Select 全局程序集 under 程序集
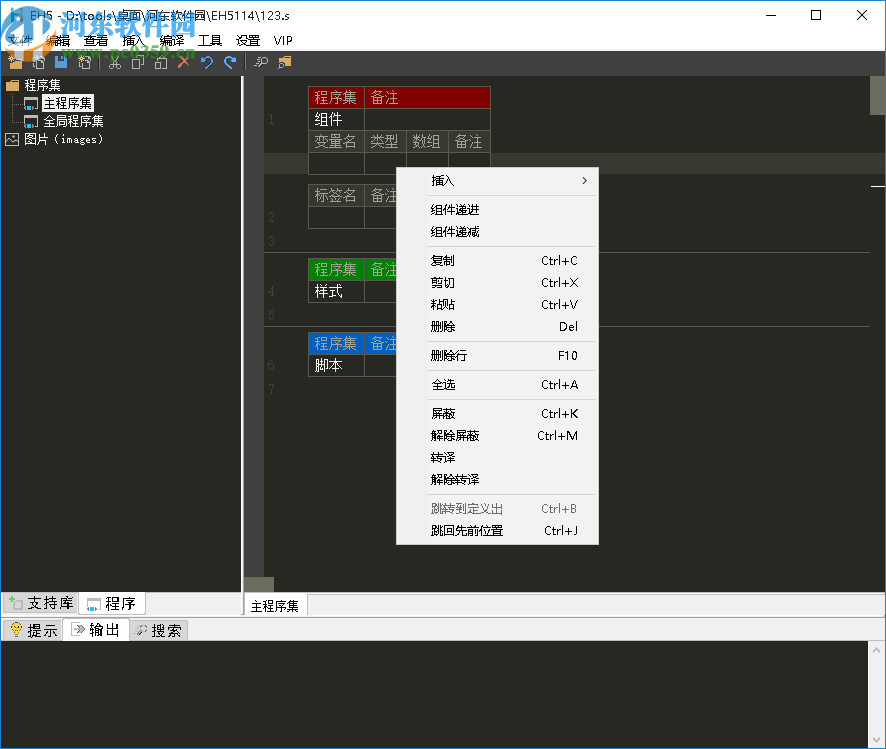 (x=72, y=120)
